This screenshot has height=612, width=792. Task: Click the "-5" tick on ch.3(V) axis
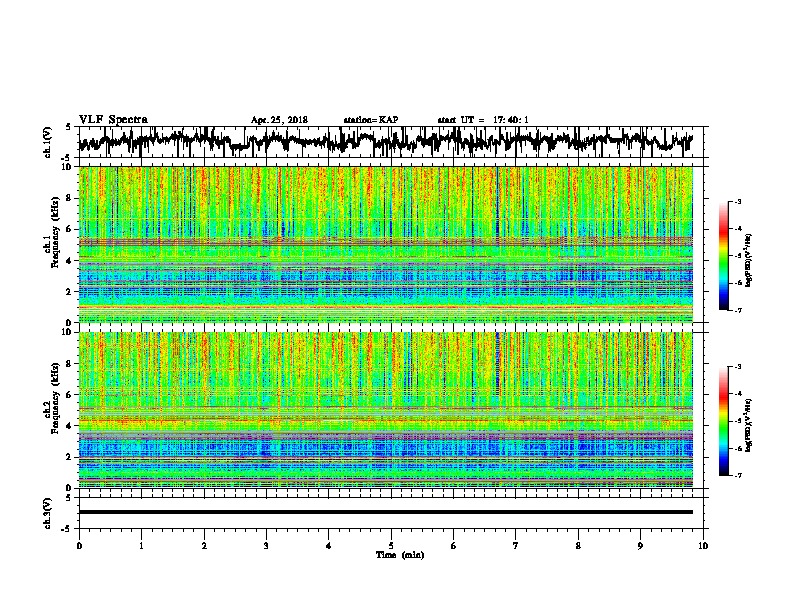67,529
